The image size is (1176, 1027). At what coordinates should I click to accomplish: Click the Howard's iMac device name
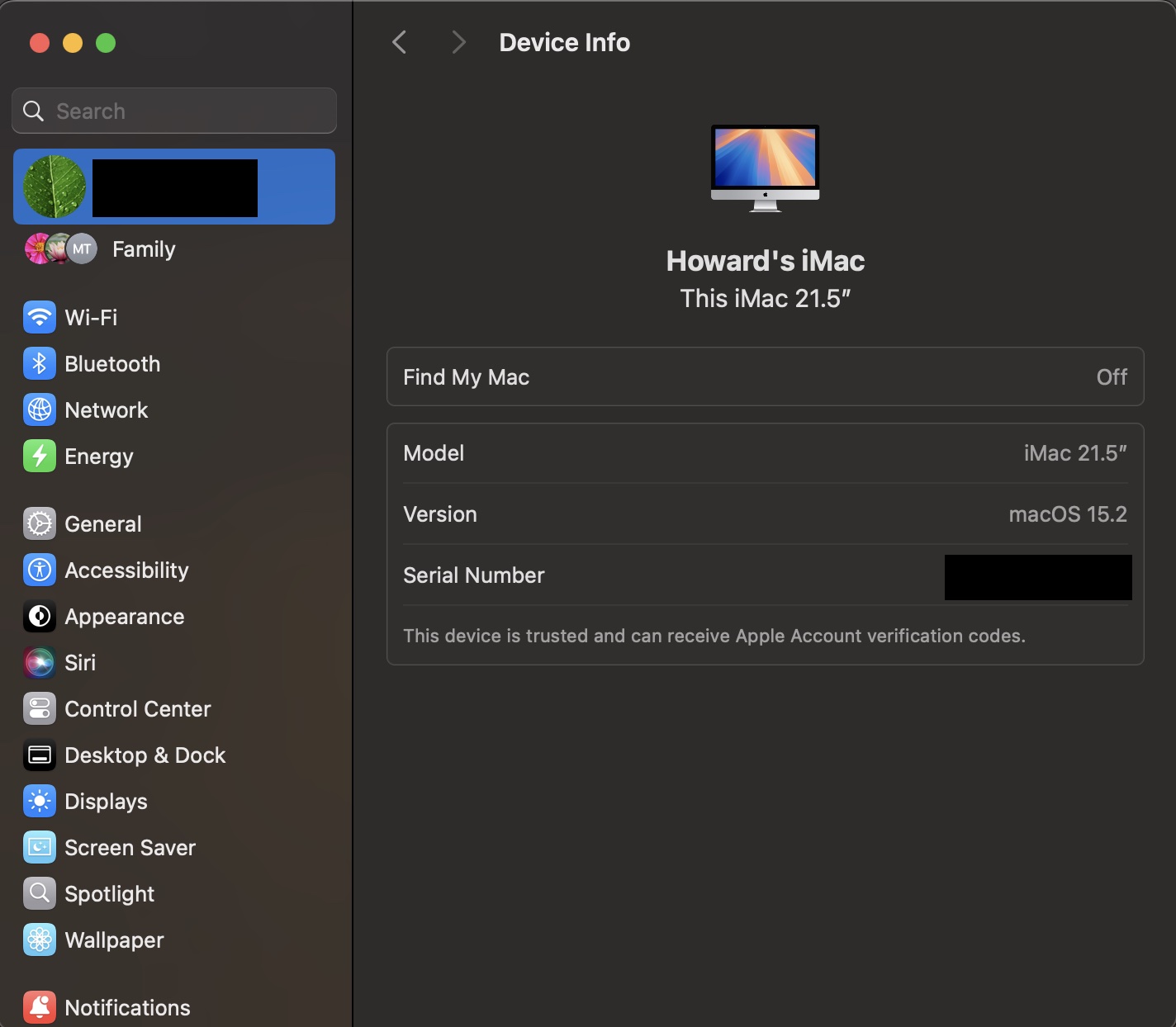click(x=766, y=261)
